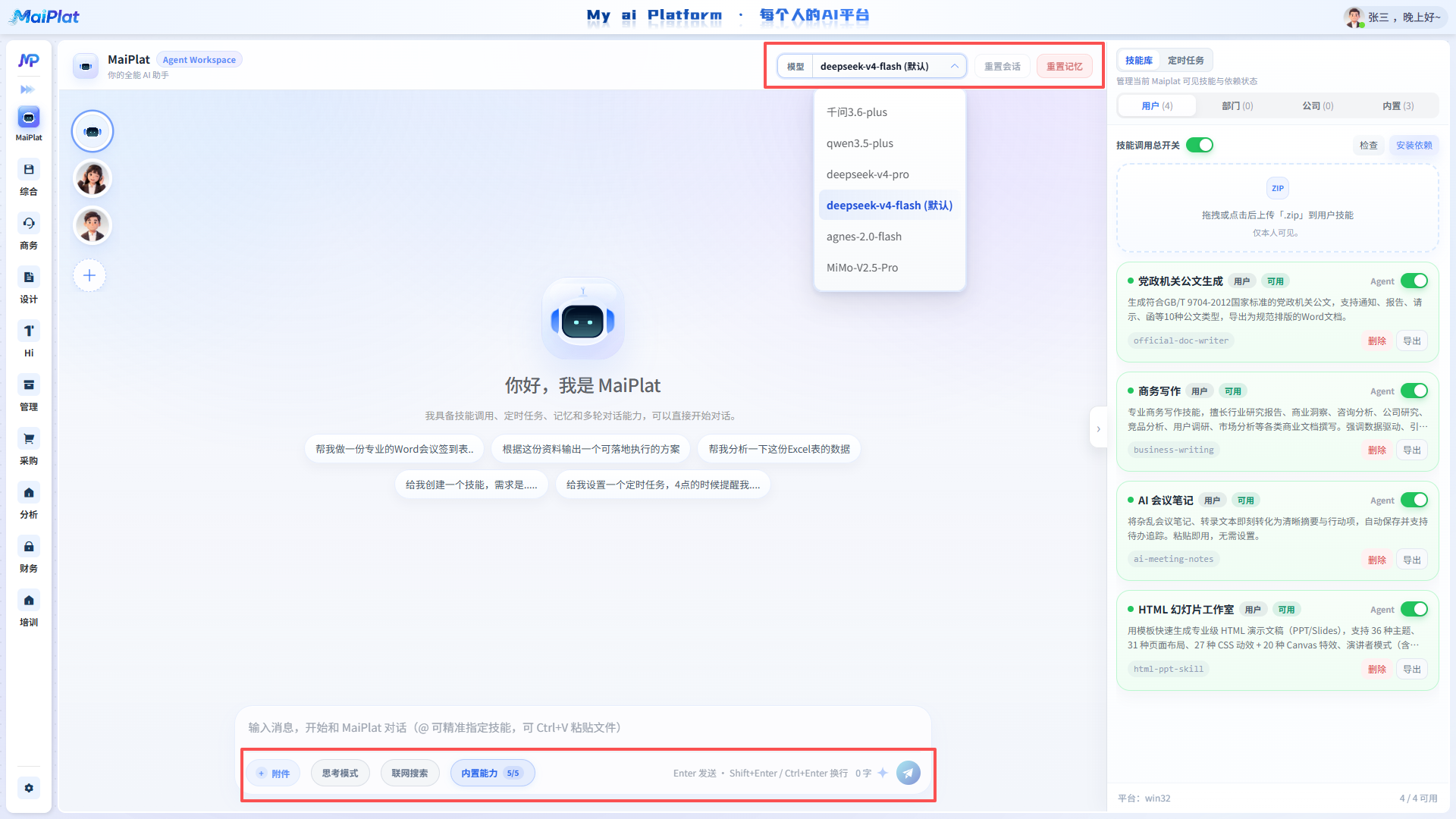The height and width of the screenshot is (819, 1456).
Task: Export the HTML 幻灯片工作室 skill
Action: pos(1411,669)
